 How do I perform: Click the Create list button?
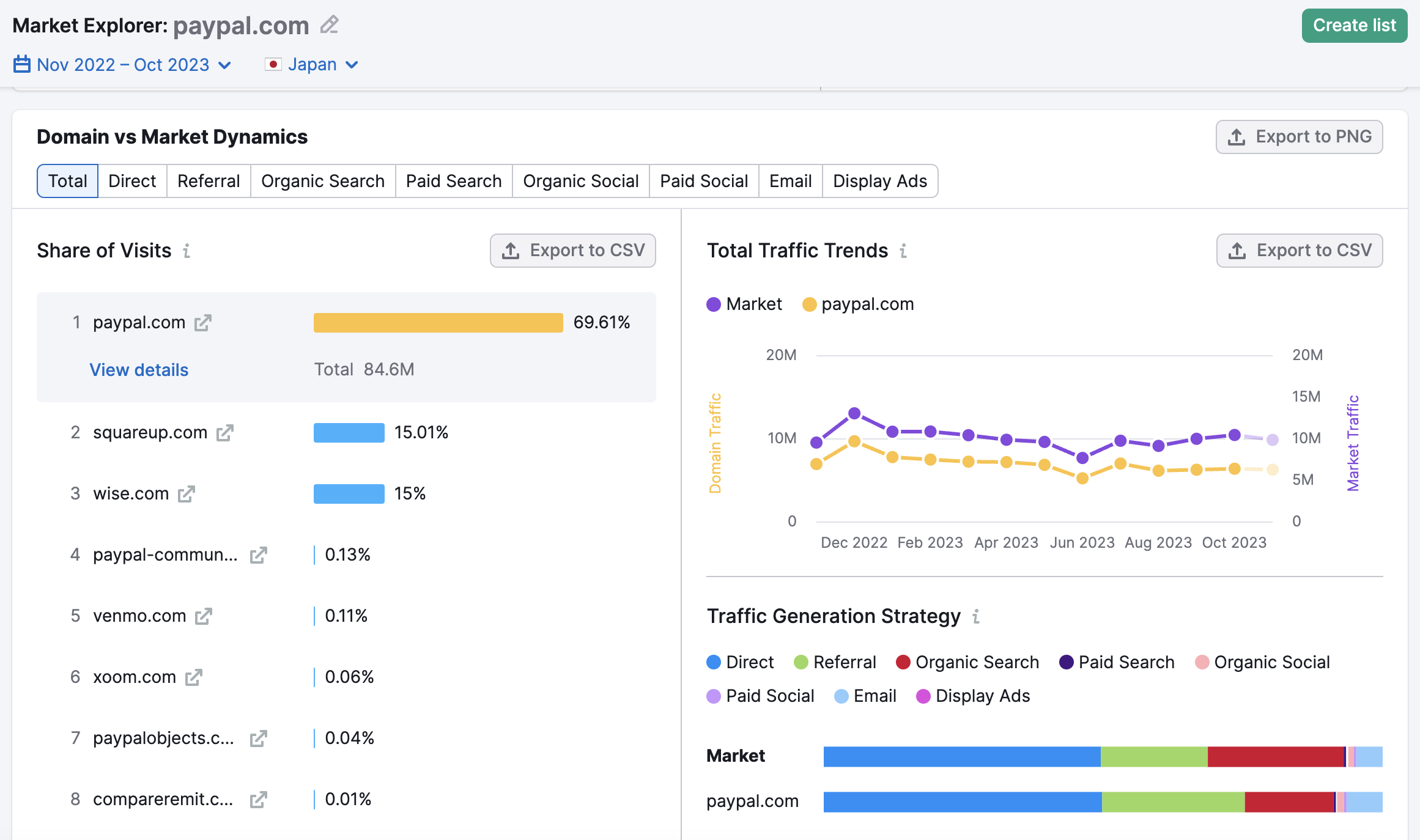[1354, 25]
